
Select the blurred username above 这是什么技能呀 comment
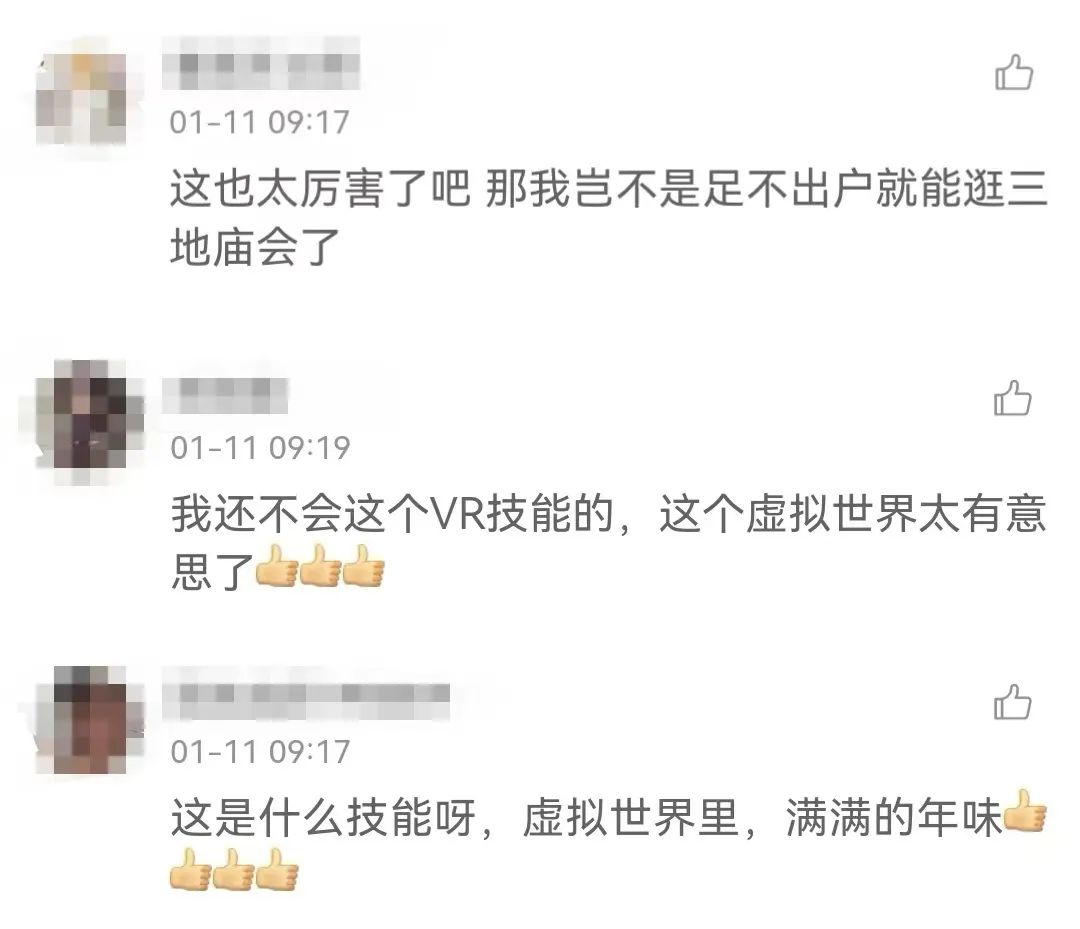click(x=307, y=693)
